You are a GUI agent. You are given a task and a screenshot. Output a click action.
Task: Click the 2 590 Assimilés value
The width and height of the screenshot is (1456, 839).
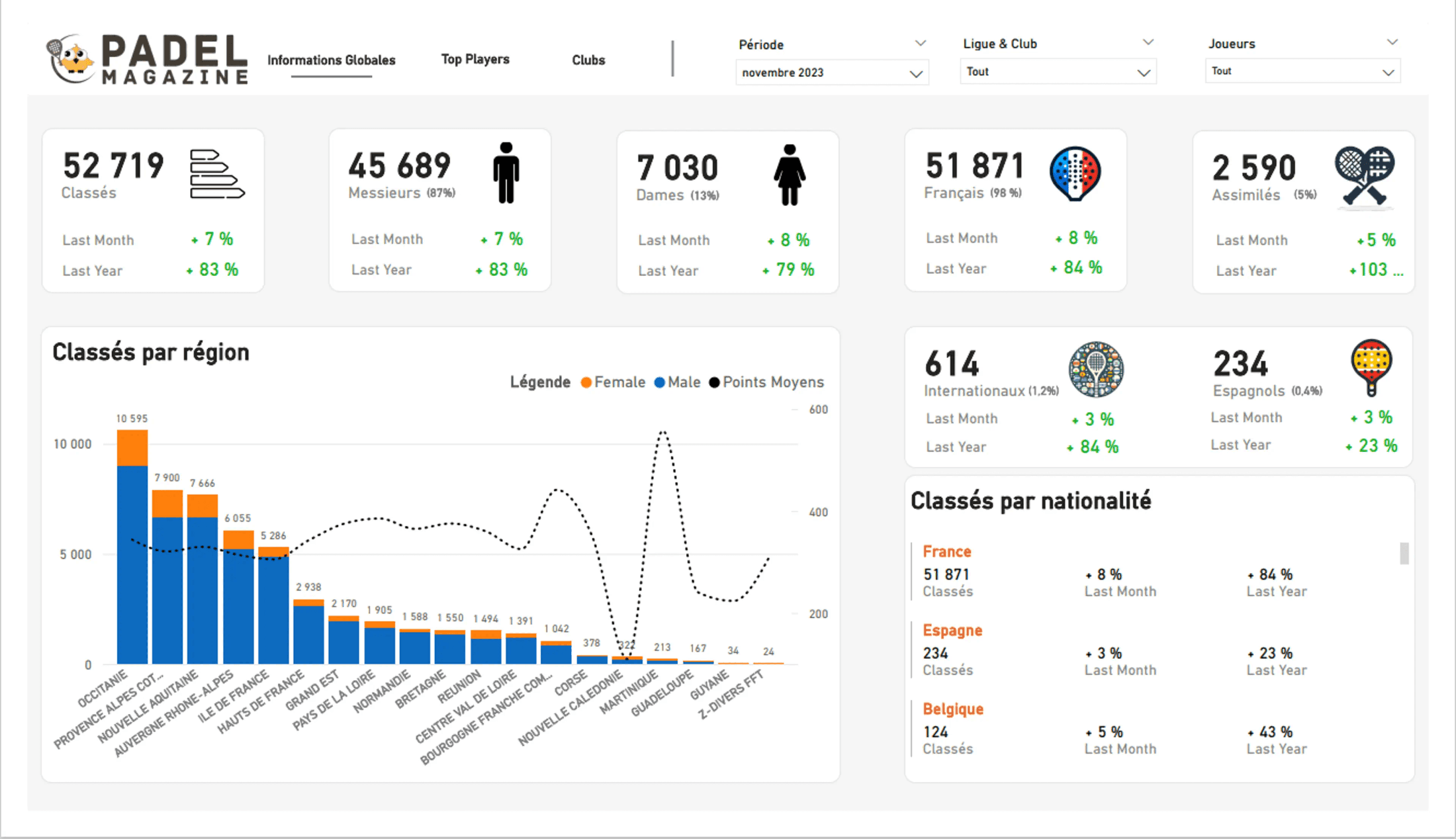click(x=1253, y=167)
